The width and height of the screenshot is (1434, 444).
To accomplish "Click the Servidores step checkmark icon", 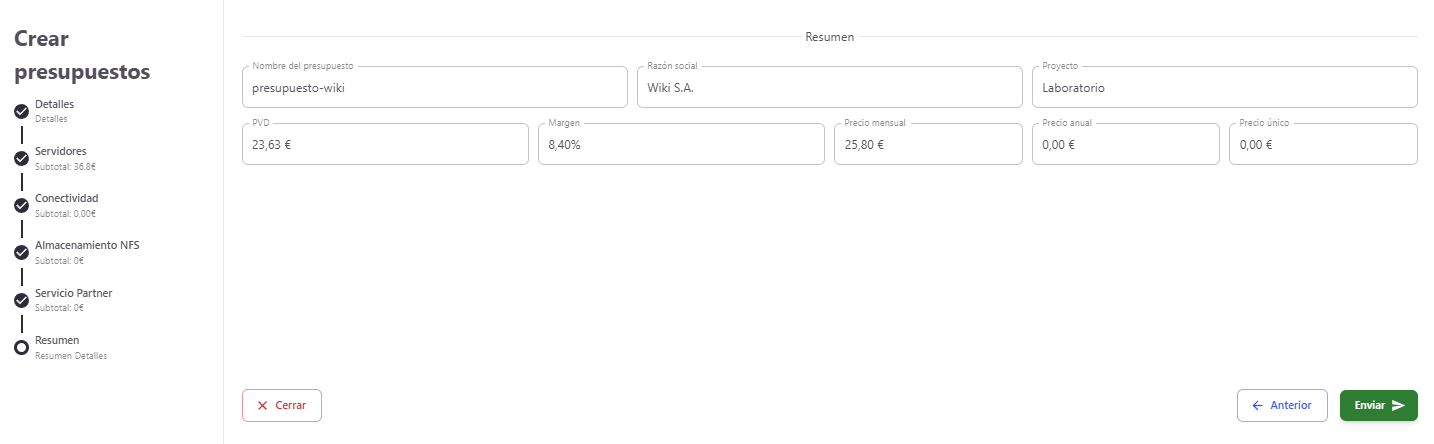I will (x=21, y=158).
